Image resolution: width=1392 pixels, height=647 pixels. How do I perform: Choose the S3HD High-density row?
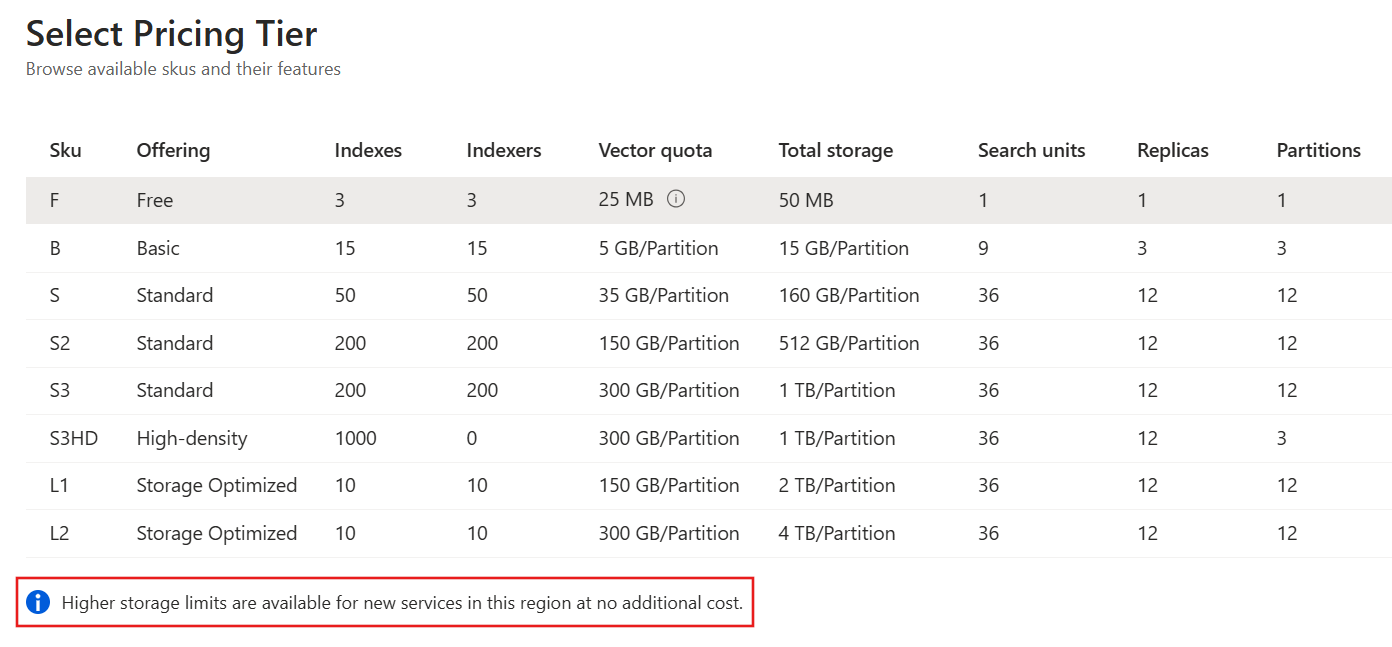(191, 438)
